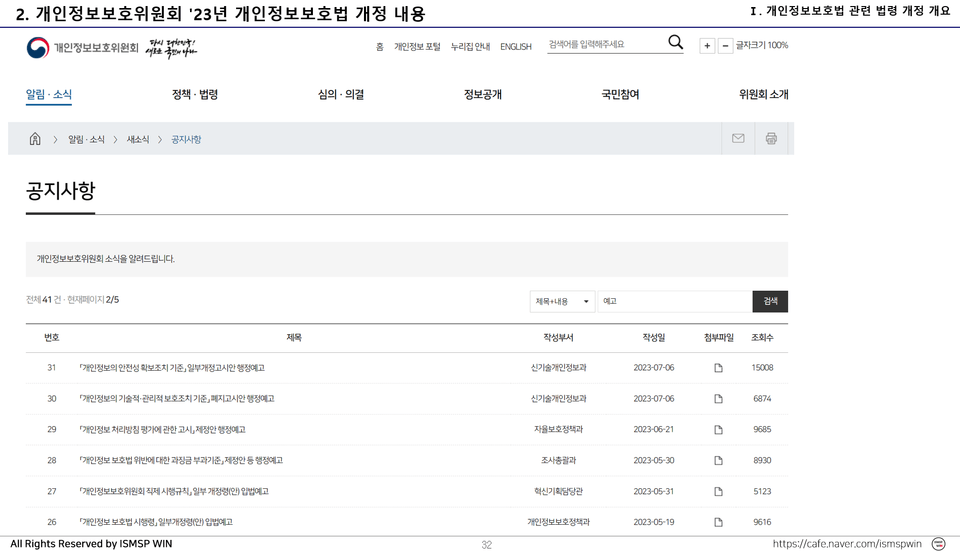960x551 pixels.
Task: Open the 심의·의결 main menu
Action: (341, 94)
